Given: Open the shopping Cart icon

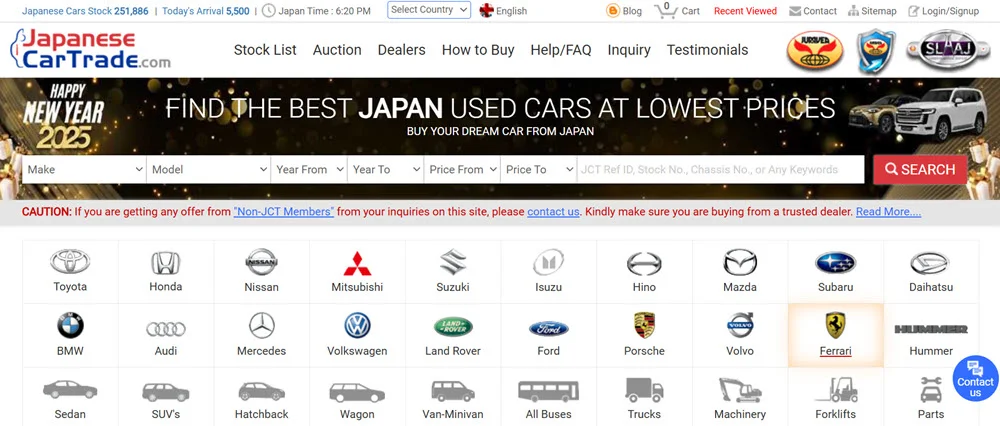Looking at the screenshot, I should [x=666, y=10].
